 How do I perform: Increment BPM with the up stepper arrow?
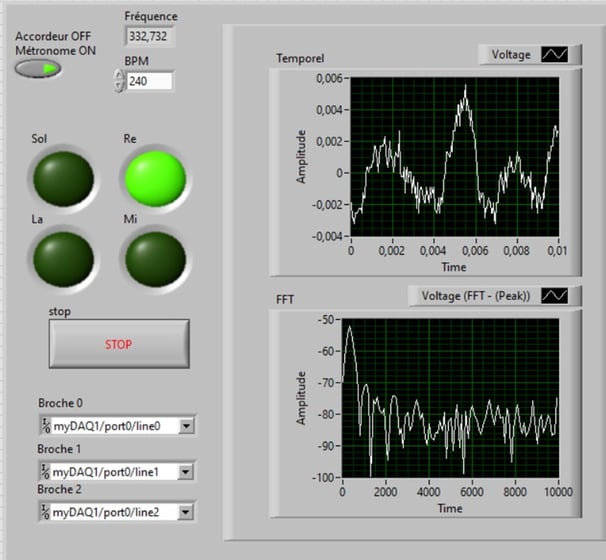[x=119, y=75]
